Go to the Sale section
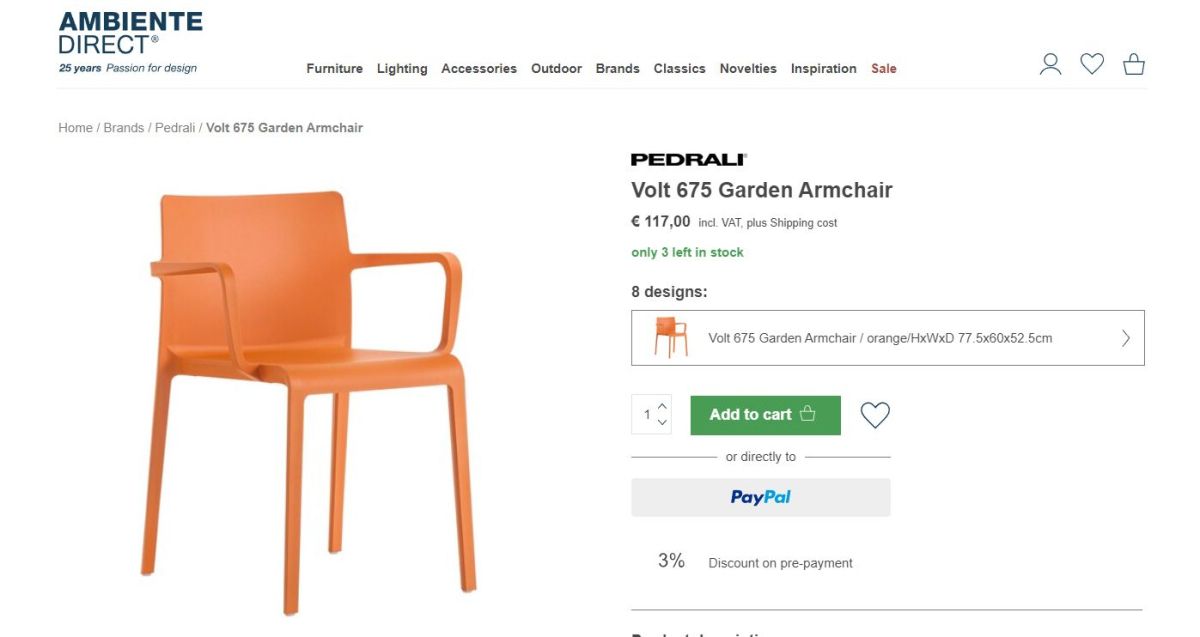 [x=884, y=69]
